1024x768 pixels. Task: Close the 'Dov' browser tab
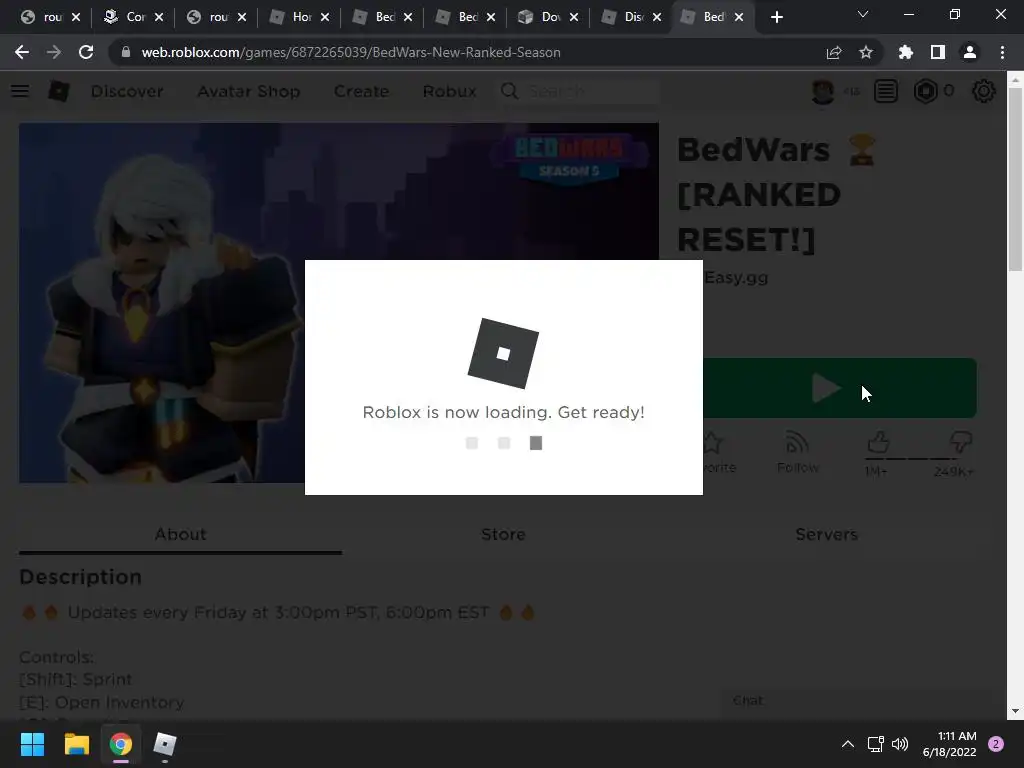(x=574, y=17)
